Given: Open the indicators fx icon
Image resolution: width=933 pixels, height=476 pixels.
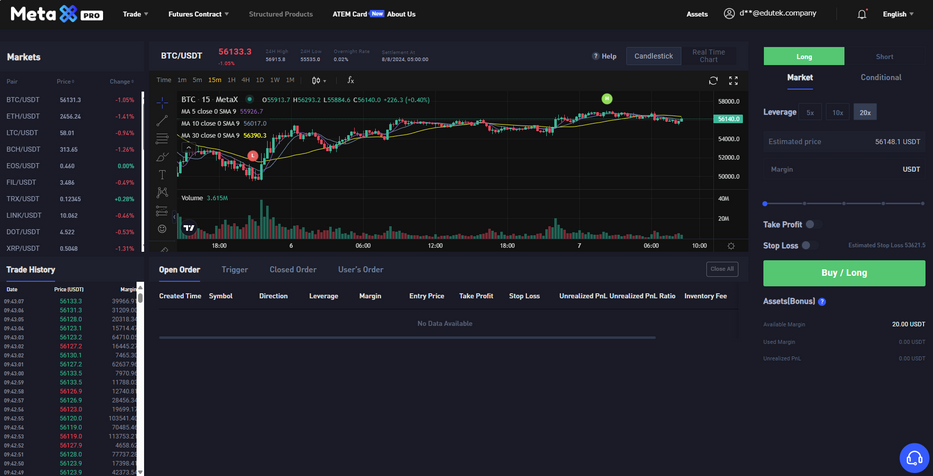Looking at the screenshot, I should click(x=350, y=80).
